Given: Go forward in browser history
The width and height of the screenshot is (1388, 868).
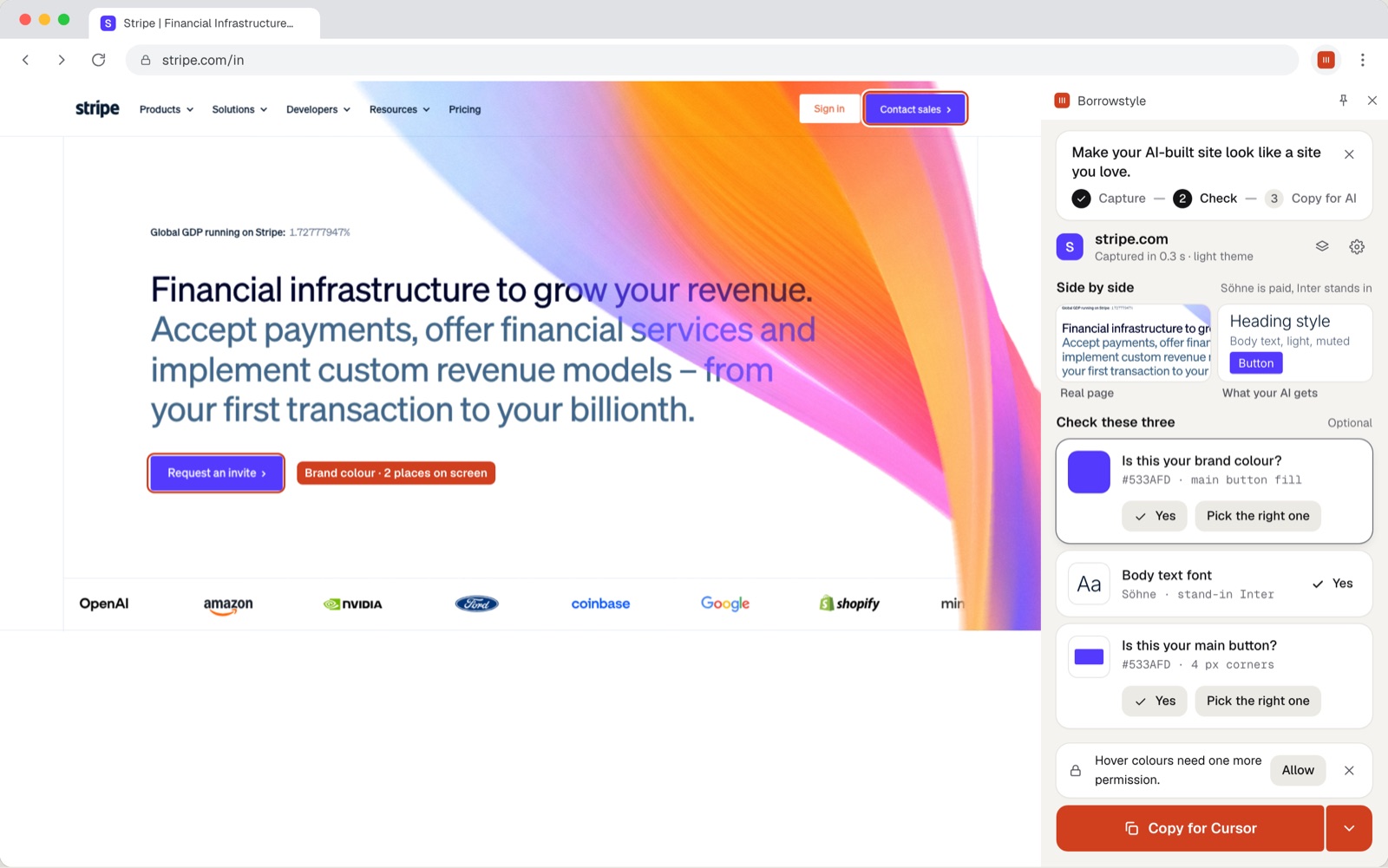Looking at the screenshot, I should click(x=62, y=60).
